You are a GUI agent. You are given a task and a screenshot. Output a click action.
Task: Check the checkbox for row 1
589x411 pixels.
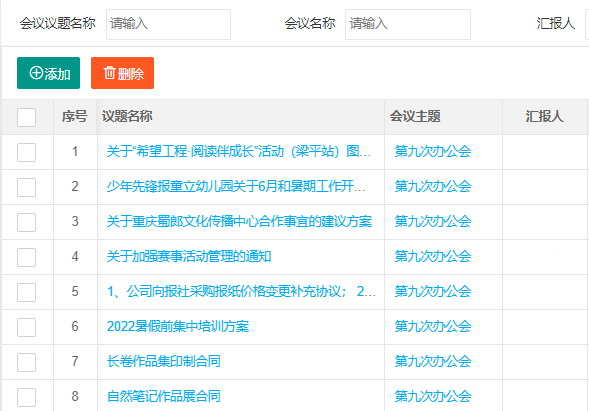(x=26, y=152)
